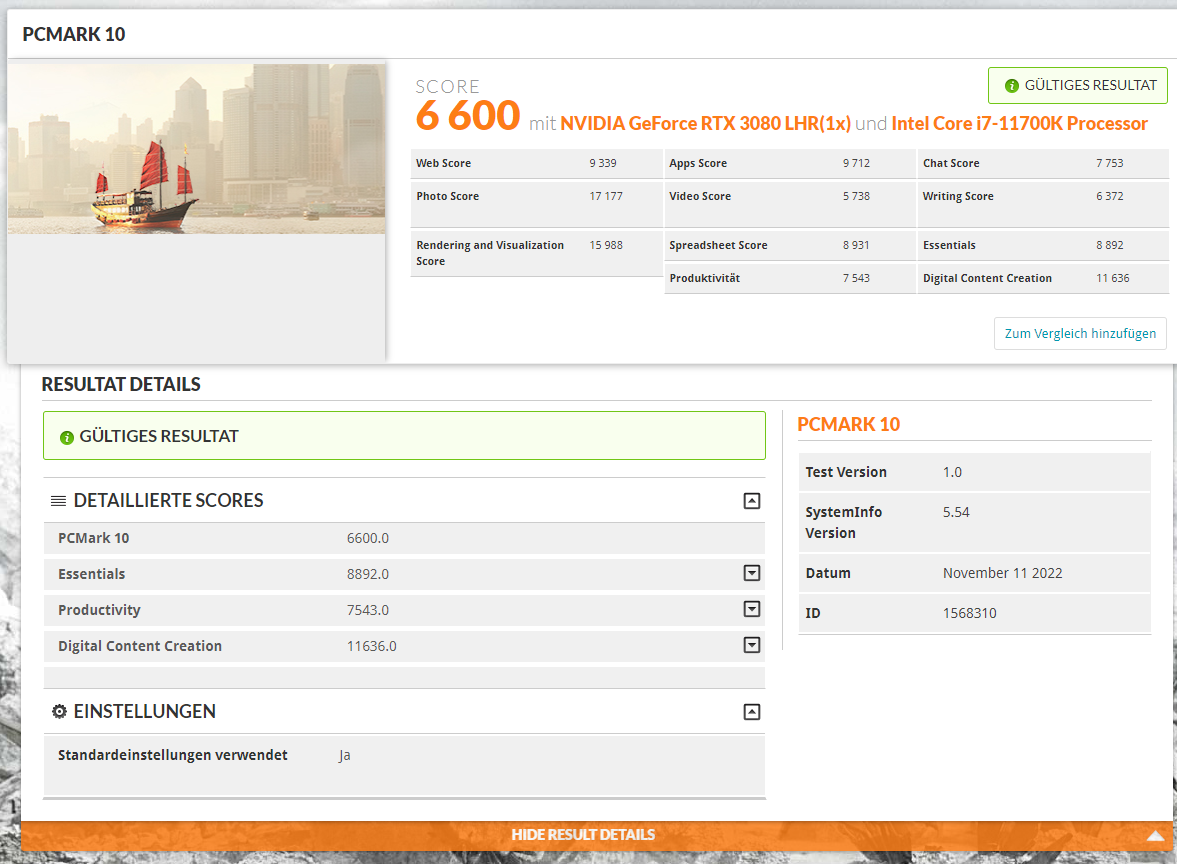Click the SystemInfo Version value 5.54
The height and width of the screenshot is (864, 1177).
pyautogui.click(x=956, y=512)
